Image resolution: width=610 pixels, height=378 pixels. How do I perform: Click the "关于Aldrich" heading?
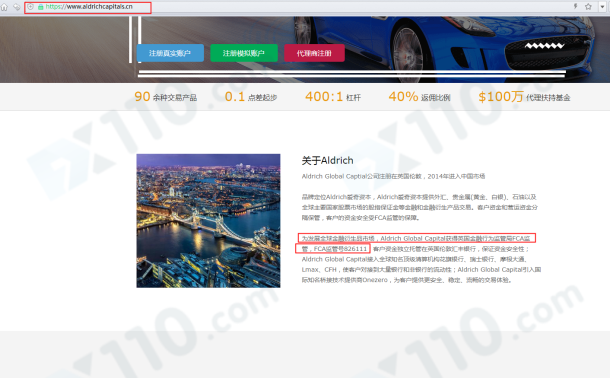[x=328, y=160]
